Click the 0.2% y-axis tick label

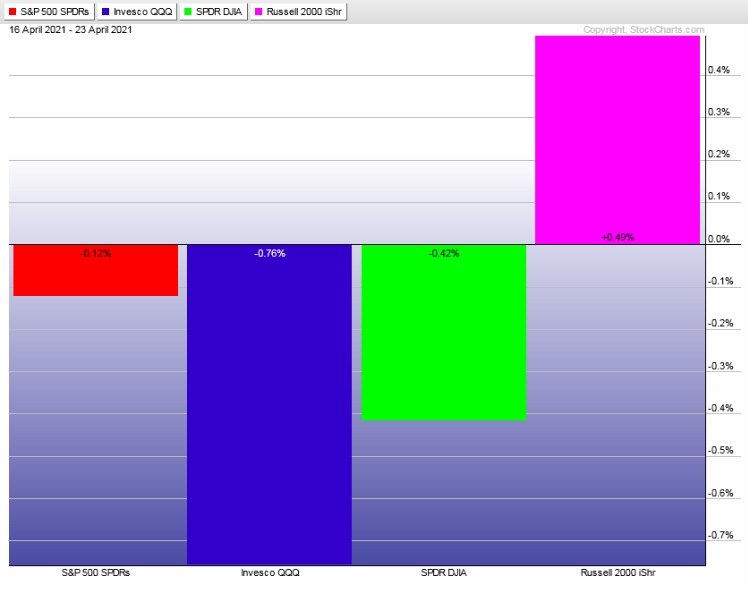click(x=718, y=154)
